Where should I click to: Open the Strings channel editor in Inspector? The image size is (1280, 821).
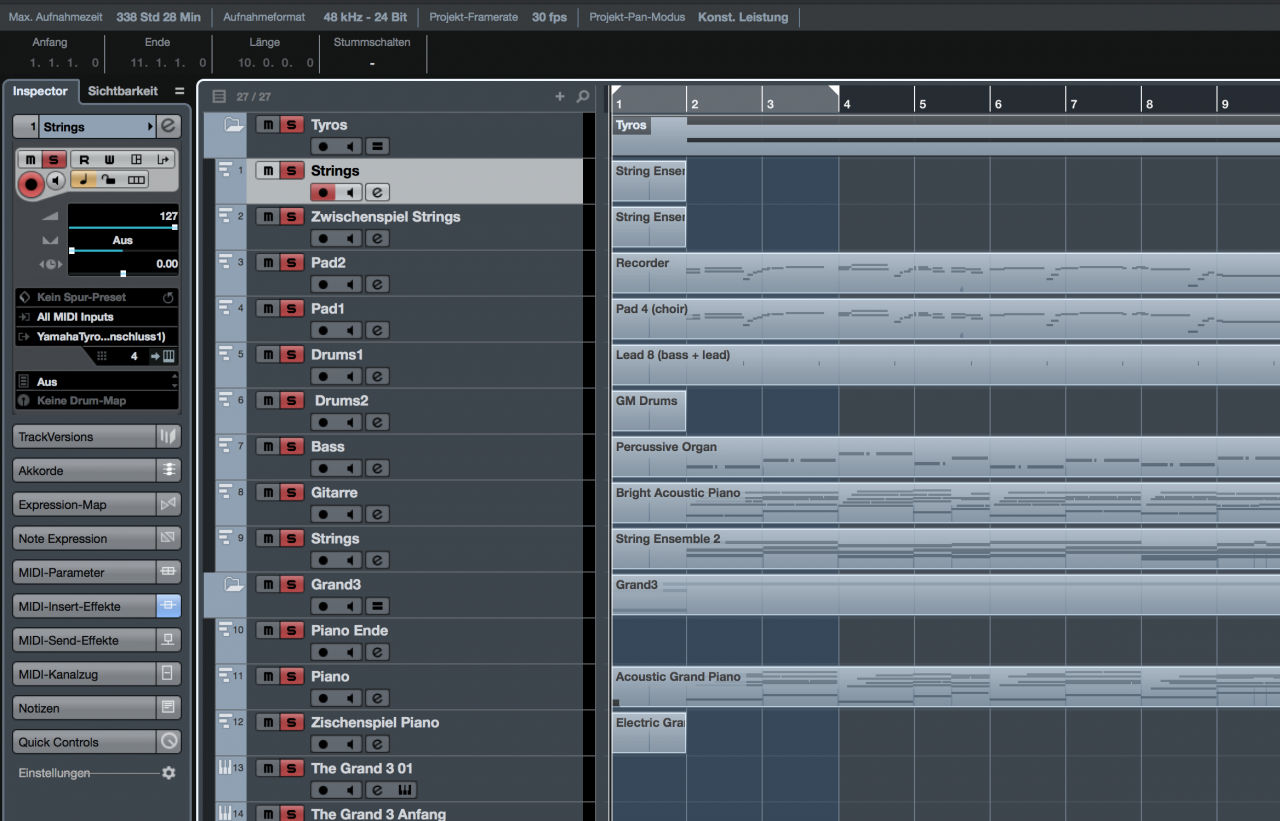[168, 126]
